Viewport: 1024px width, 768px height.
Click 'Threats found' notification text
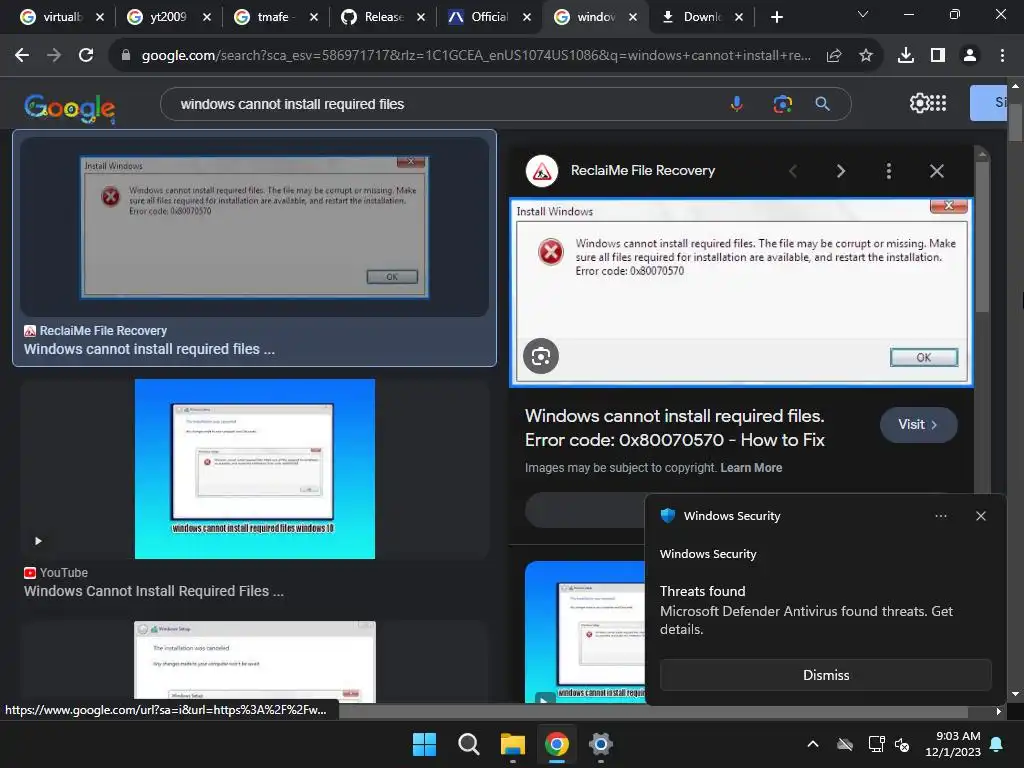coord(703,591)
